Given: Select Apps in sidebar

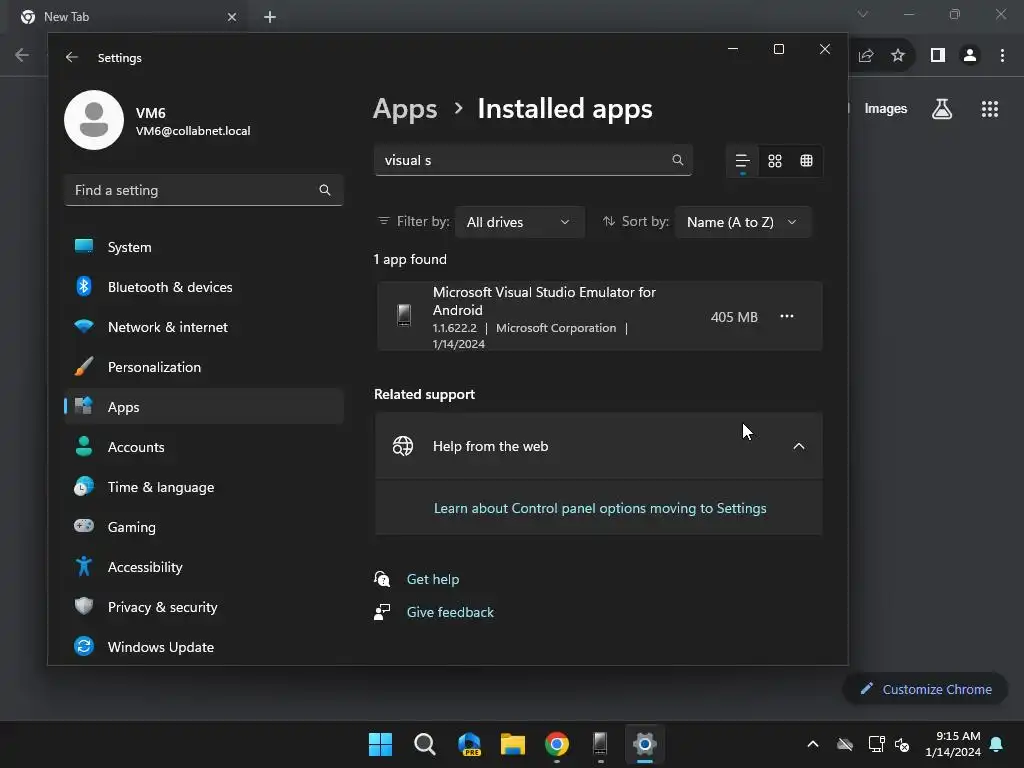Looking at the screenshot, I should [204, 407].
